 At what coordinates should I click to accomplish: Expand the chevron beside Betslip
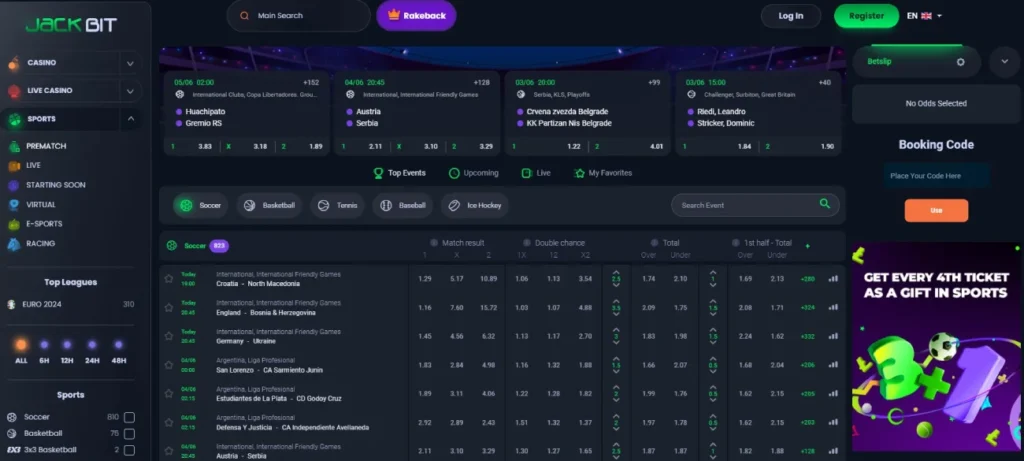point(1004,62)
